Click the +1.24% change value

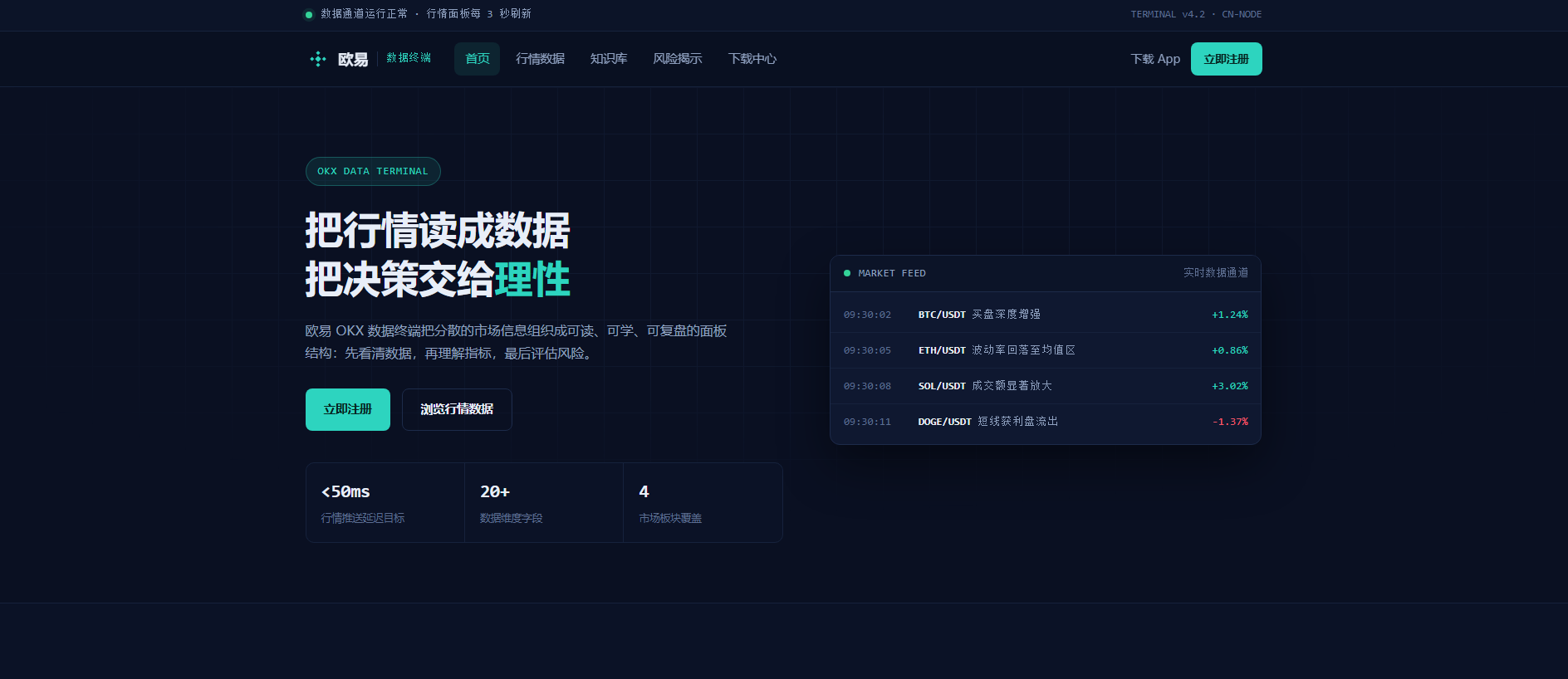click(1230, 315)
